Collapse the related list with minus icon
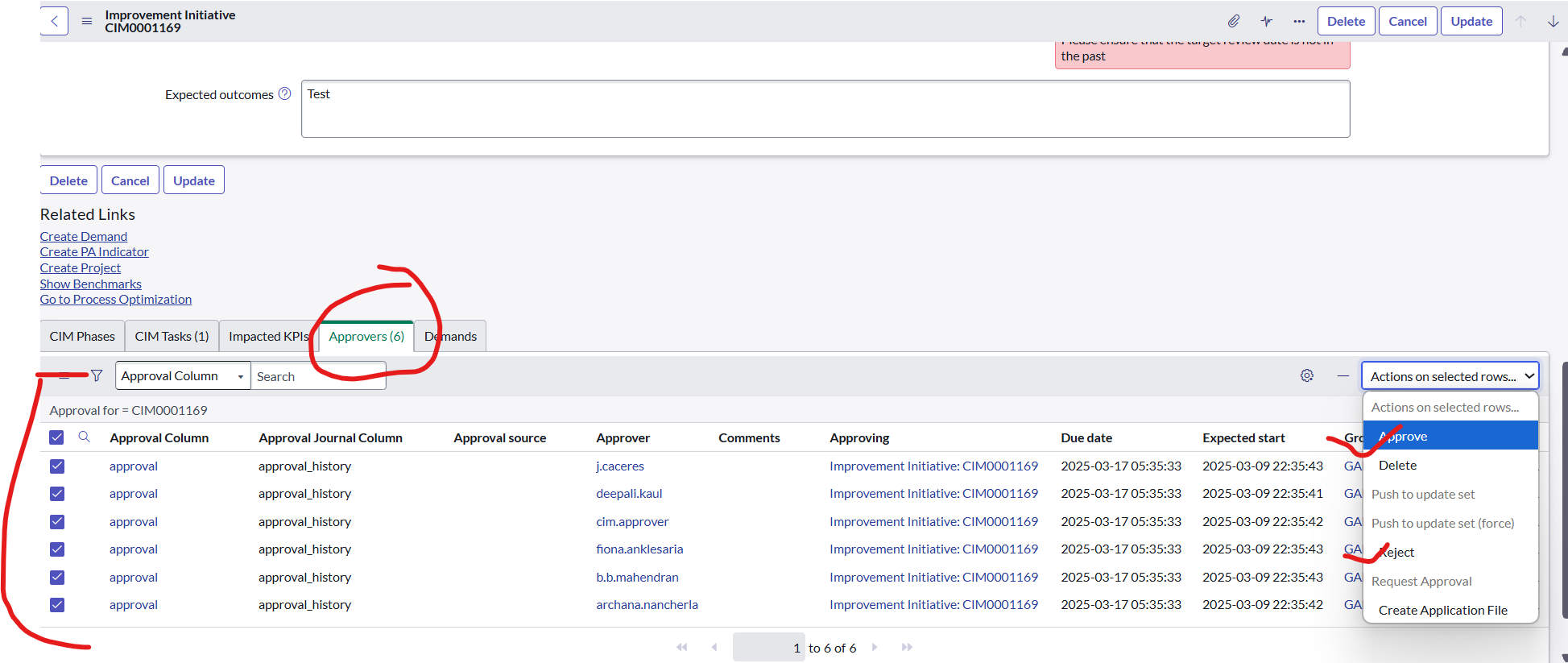This screenshot has width=1568, height=663. click(x=1343, y=375)
